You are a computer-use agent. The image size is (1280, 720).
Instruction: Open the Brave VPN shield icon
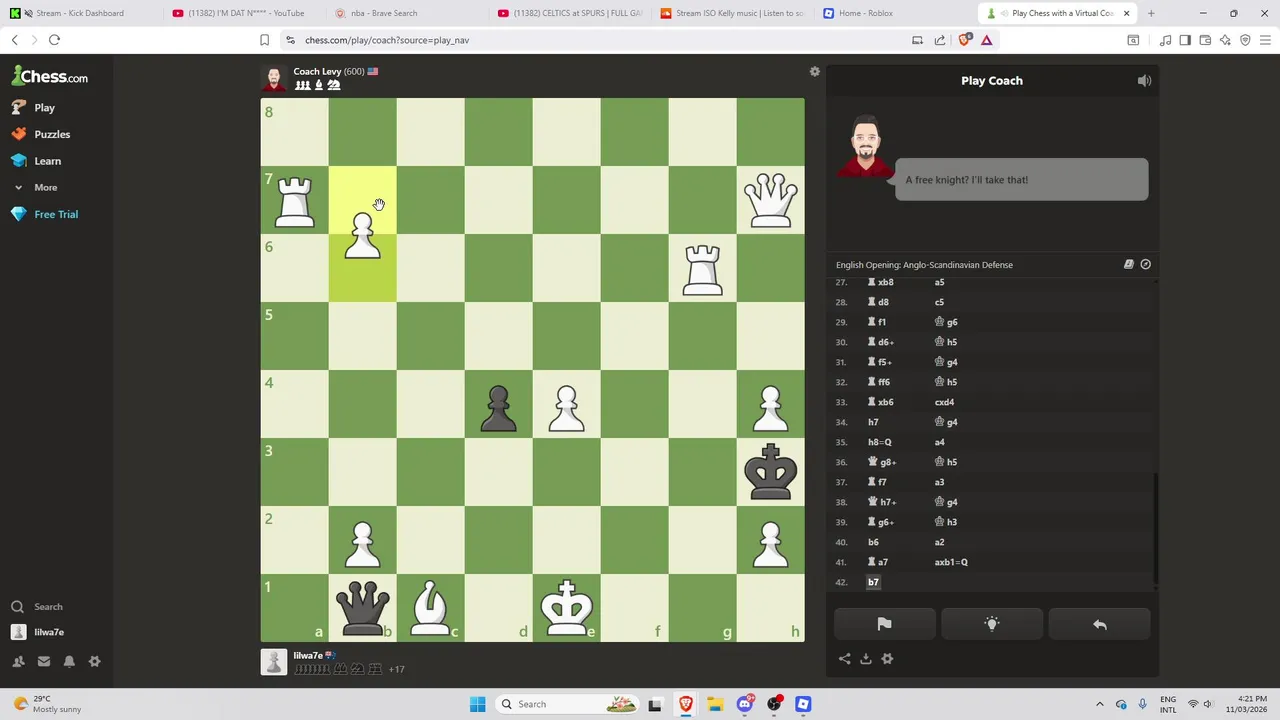(1245, 40)
